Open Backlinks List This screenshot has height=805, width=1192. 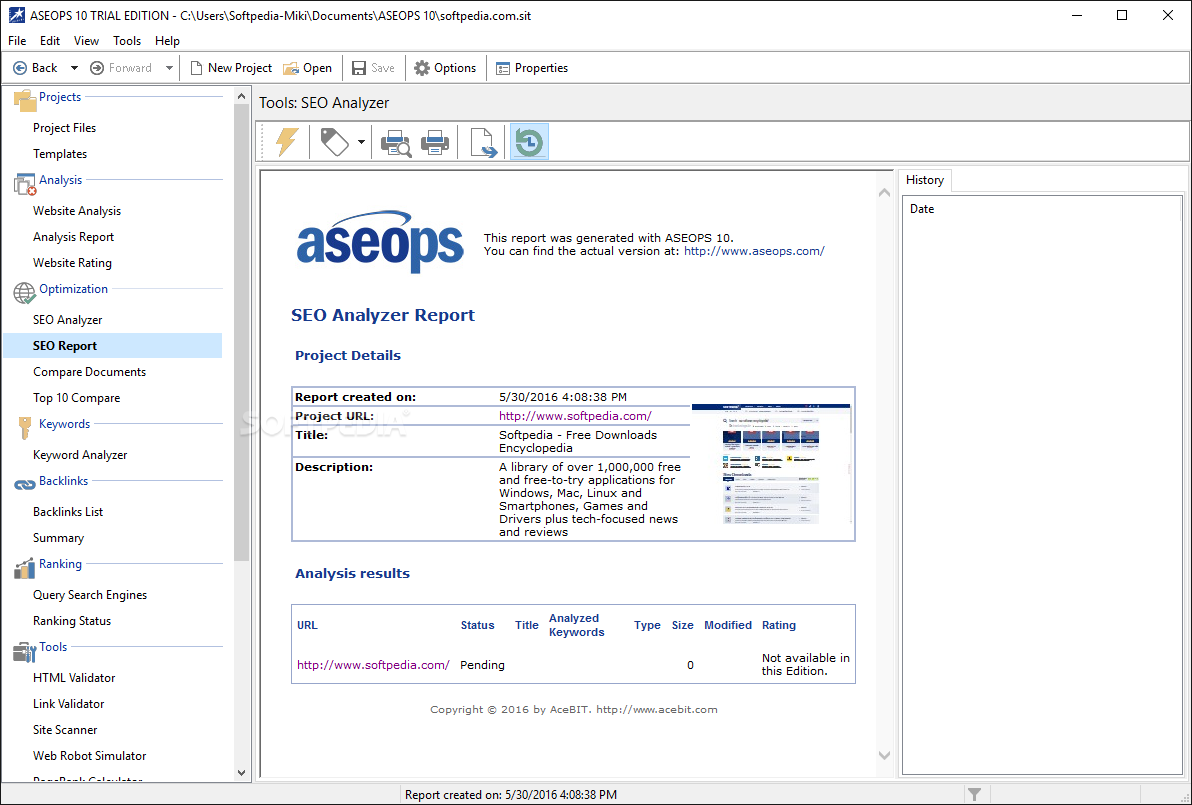pyautogui.click(x=68, y=512)
